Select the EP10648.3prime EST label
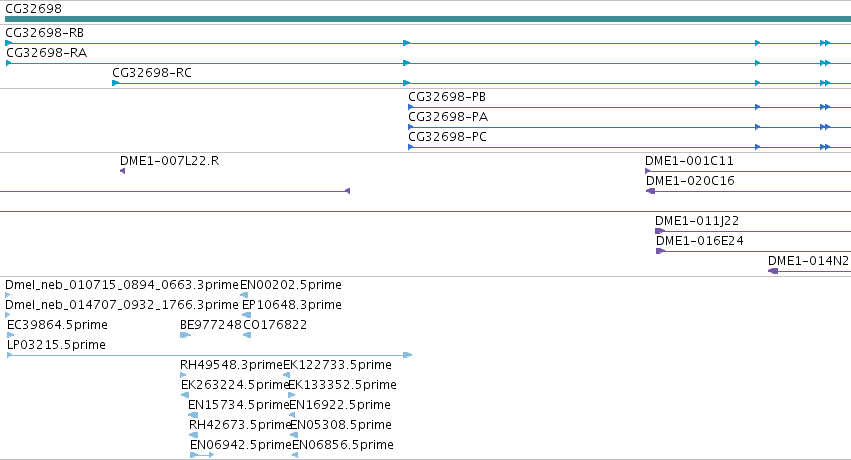The width and height of the screenshot is (851, 460). pos(291,305)
